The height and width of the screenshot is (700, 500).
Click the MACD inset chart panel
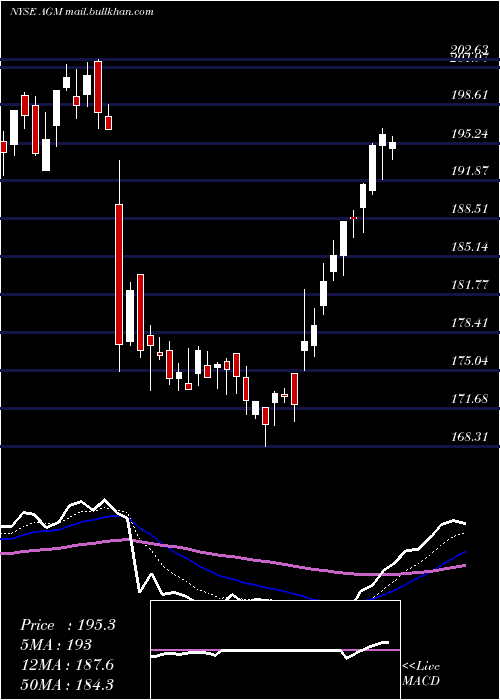(275, 650)
